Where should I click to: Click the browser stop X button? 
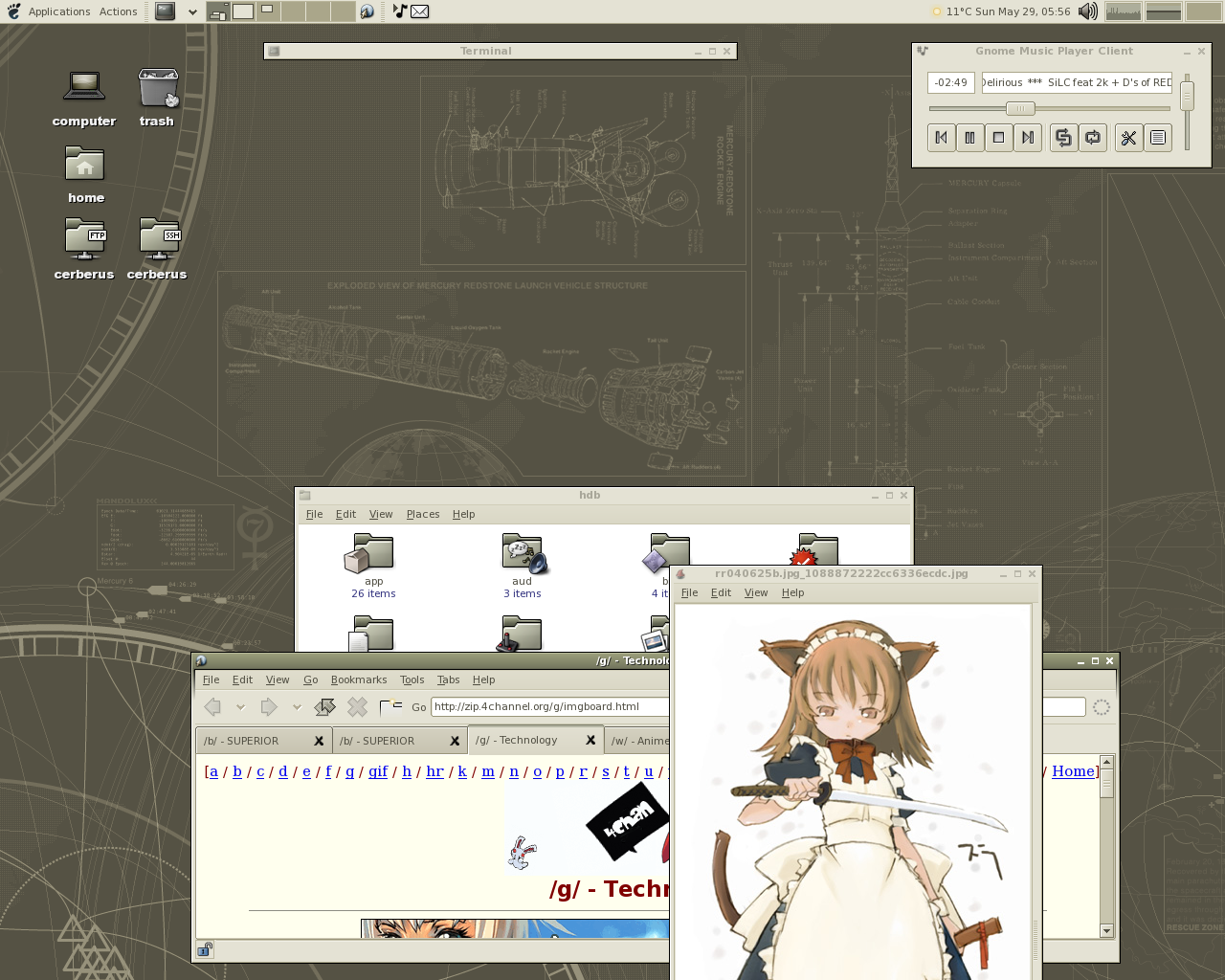point(357,706)
